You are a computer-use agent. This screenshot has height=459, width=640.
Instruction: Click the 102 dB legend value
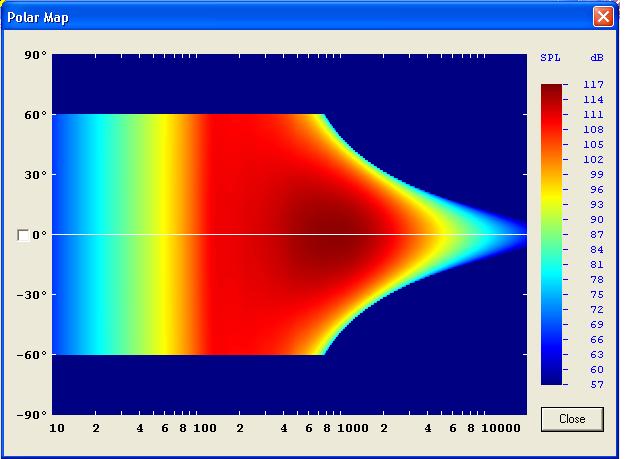click(593, 160)
